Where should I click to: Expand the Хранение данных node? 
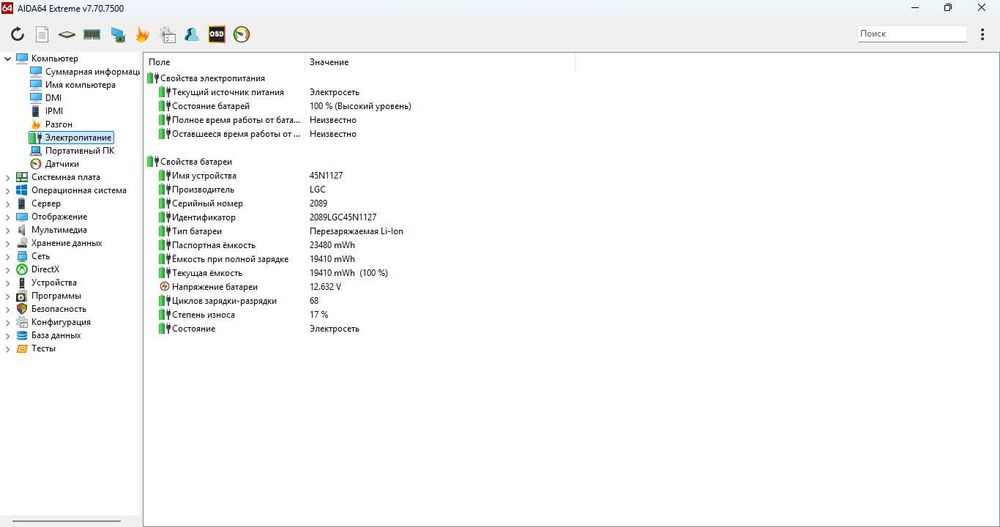(8, 243)
